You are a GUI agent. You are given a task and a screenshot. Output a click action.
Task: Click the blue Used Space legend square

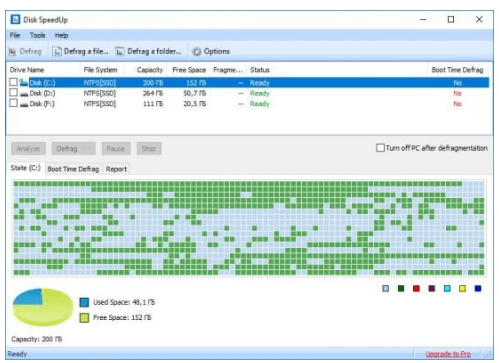(84, 302)
